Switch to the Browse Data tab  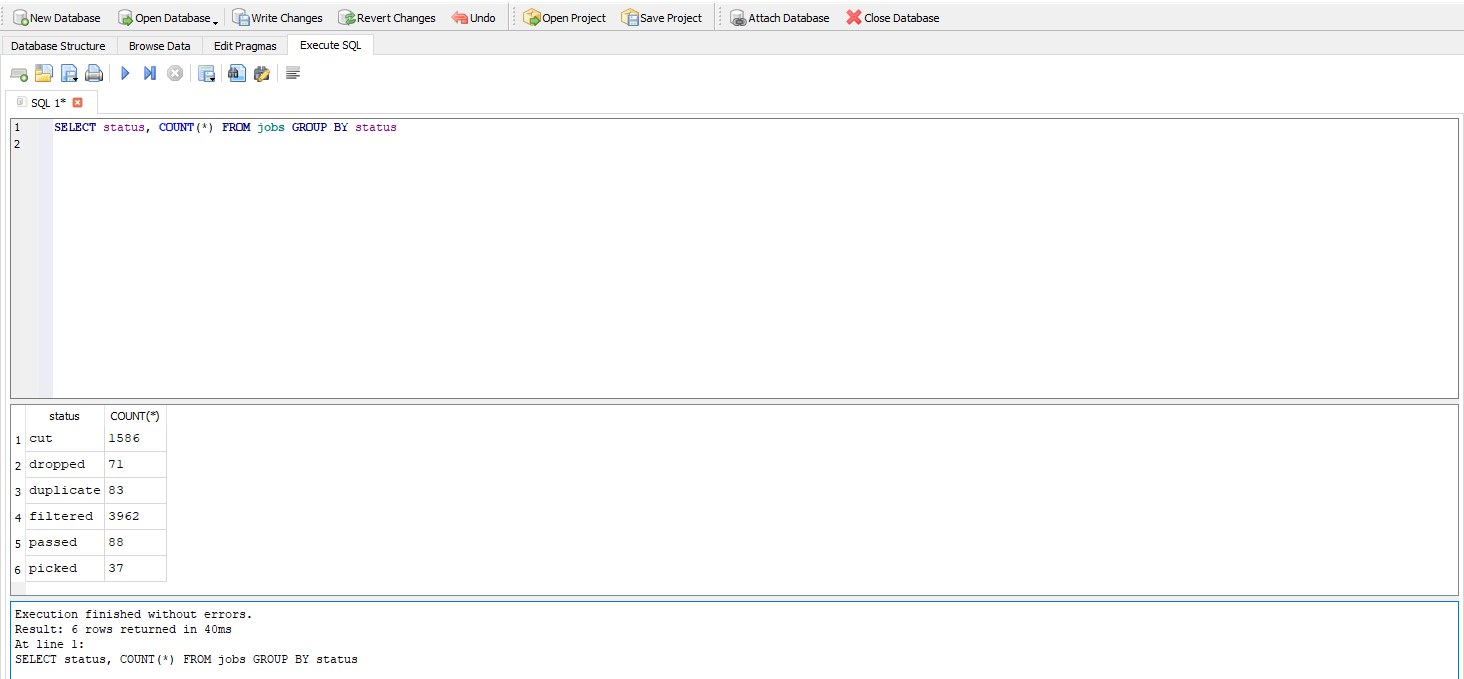160,46
